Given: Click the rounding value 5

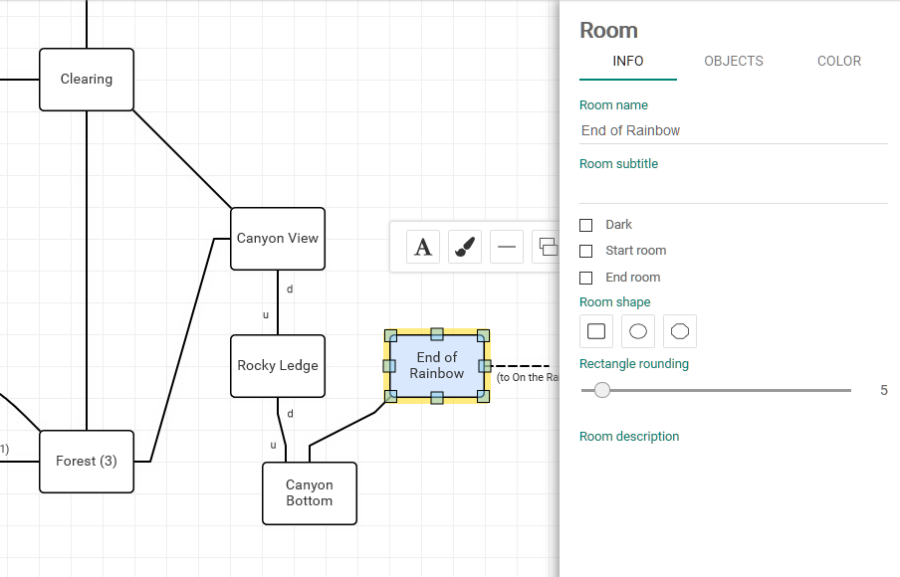Looking at the screenshot, I should 884,390.
